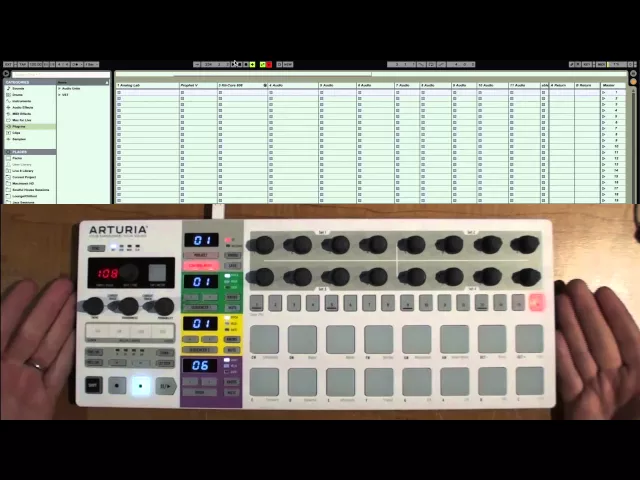Toggle the Loop switch
This screenshot has width=640, height=480.
(x=431, y=64)
